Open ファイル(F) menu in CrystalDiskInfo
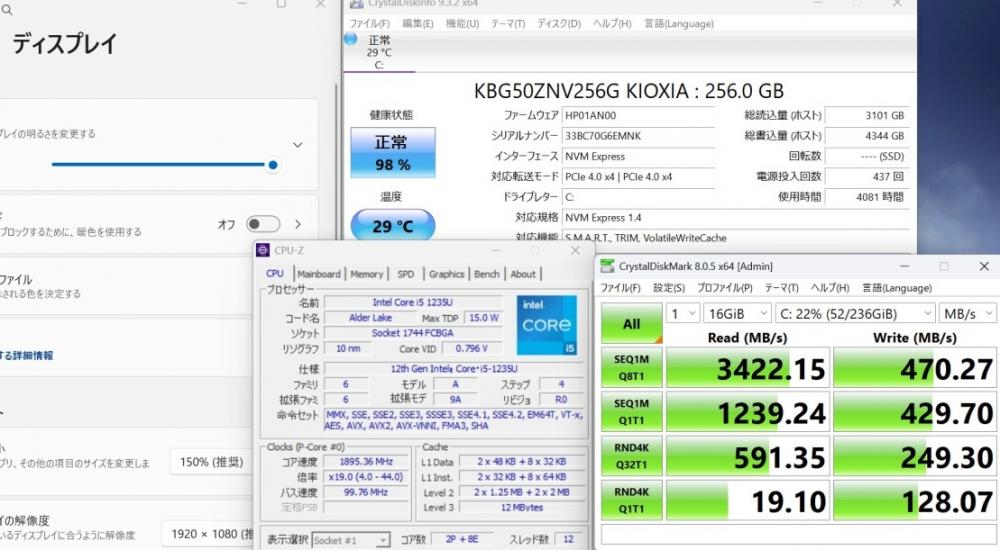The height and width of the screenshot is (550, 1000). [369, 24]
